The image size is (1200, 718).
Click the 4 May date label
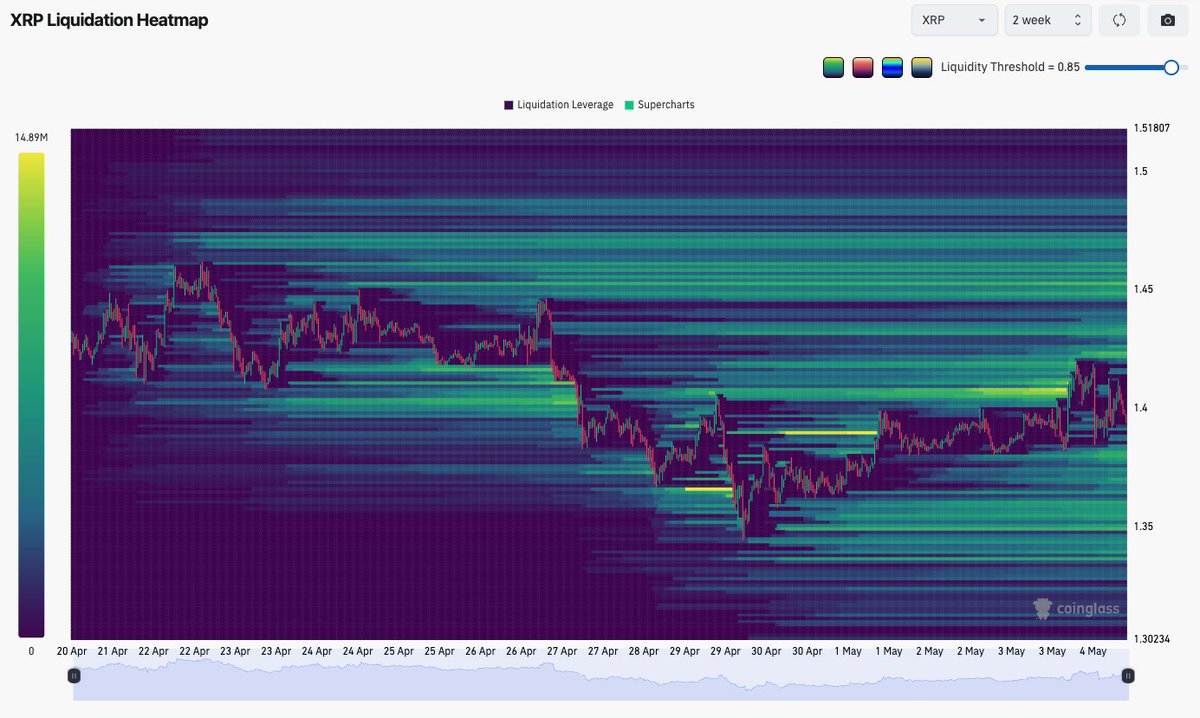(1093, 651)
